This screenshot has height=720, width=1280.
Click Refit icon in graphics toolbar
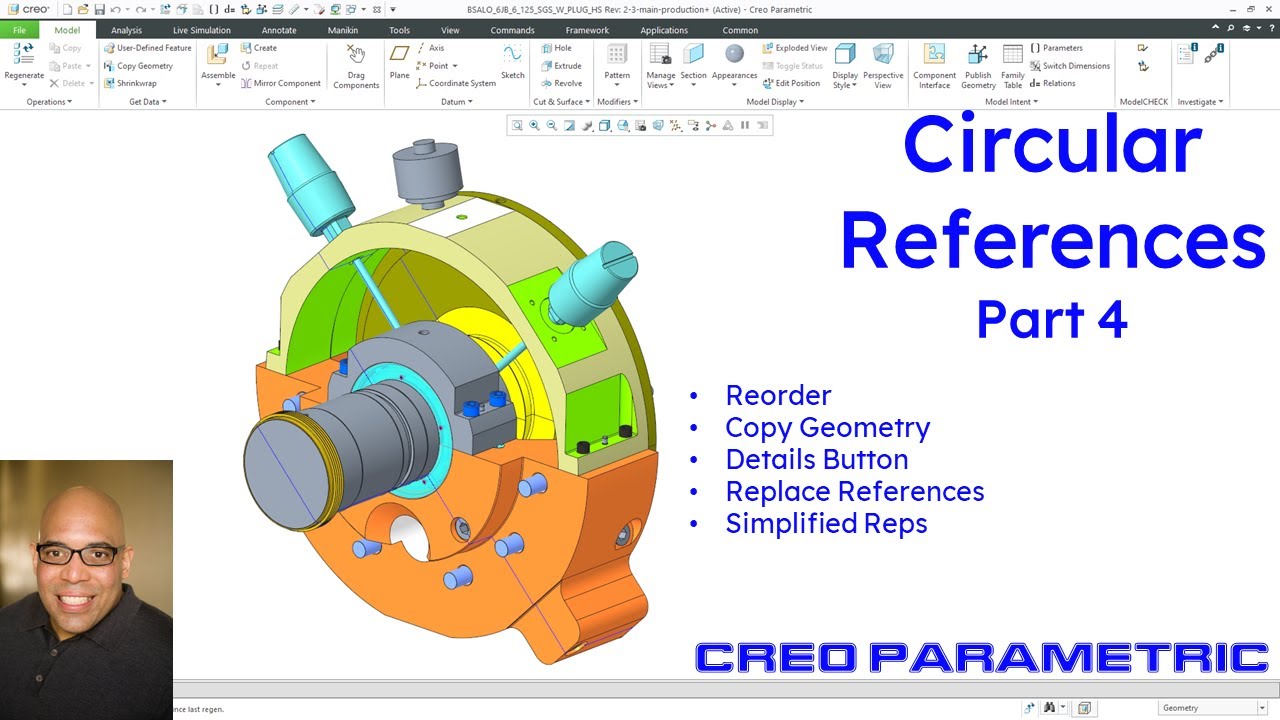517,125
